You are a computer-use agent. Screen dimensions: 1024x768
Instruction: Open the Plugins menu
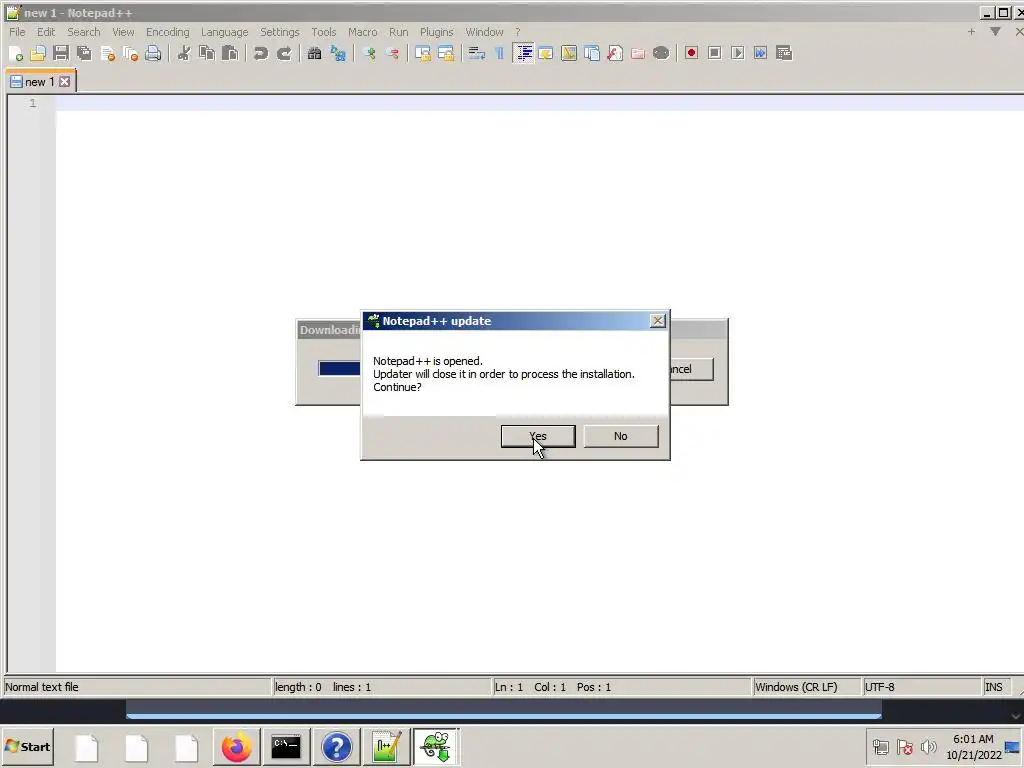pyautogui.click(x=436, y=32)
